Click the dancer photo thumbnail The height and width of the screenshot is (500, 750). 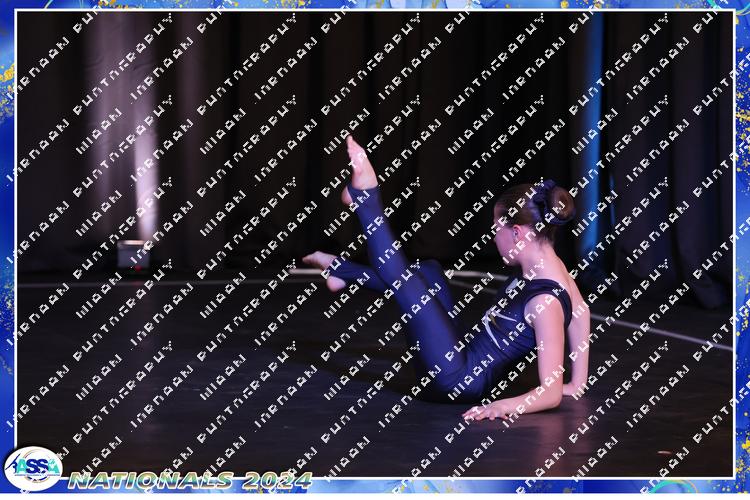pos(375,244)
